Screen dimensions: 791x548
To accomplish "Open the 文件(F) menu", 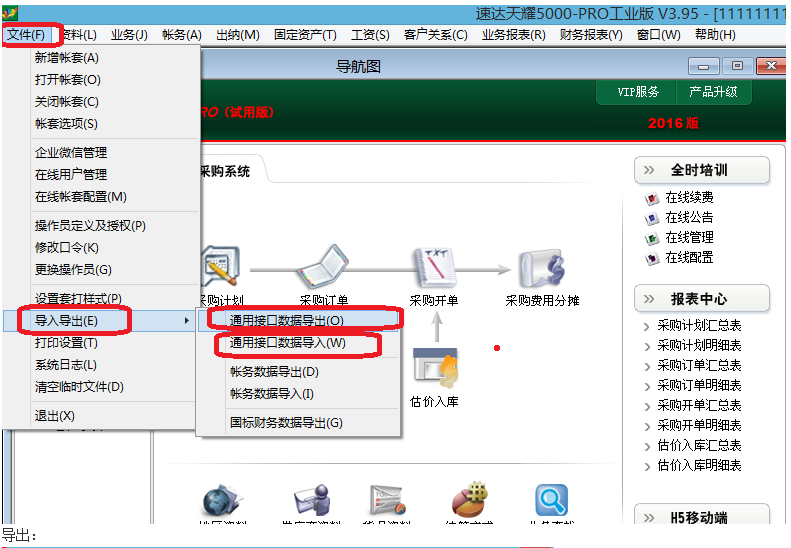I will click(26, 35).
